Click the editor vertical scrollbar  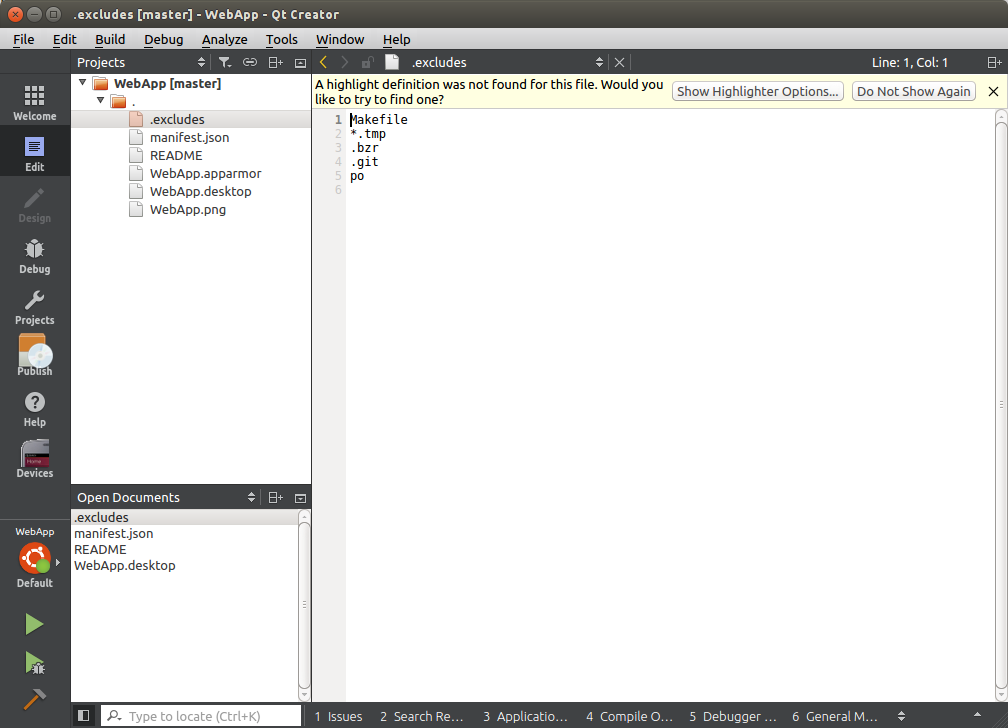pos(1001,405)
